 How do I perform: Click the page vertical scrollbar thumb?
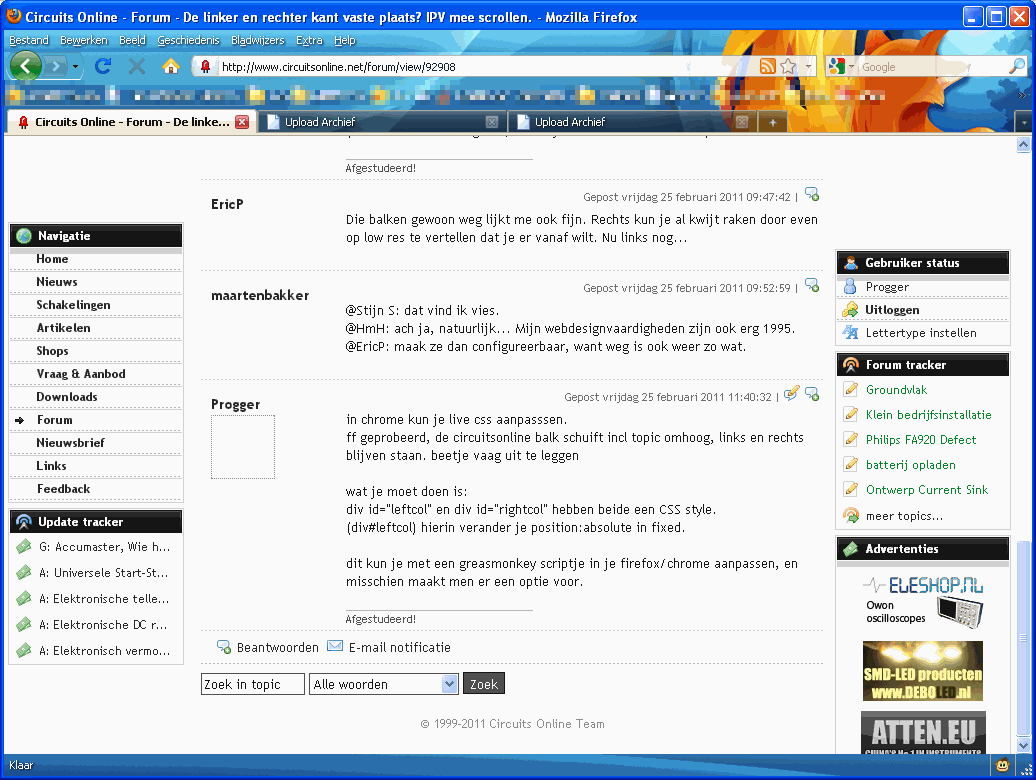pos(1022,640)
